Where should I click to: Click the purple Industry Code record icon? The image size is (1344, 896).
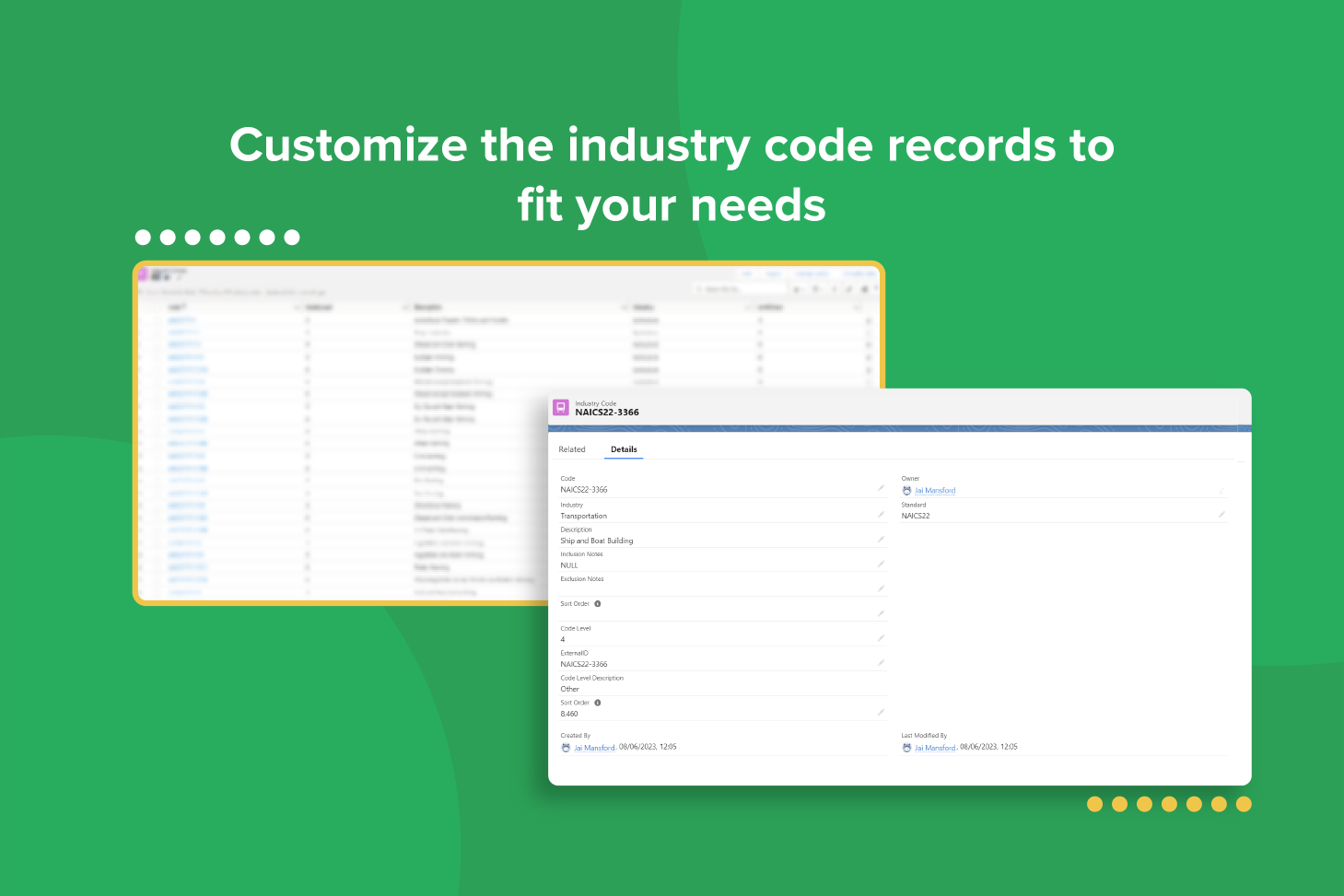[560, 407]
